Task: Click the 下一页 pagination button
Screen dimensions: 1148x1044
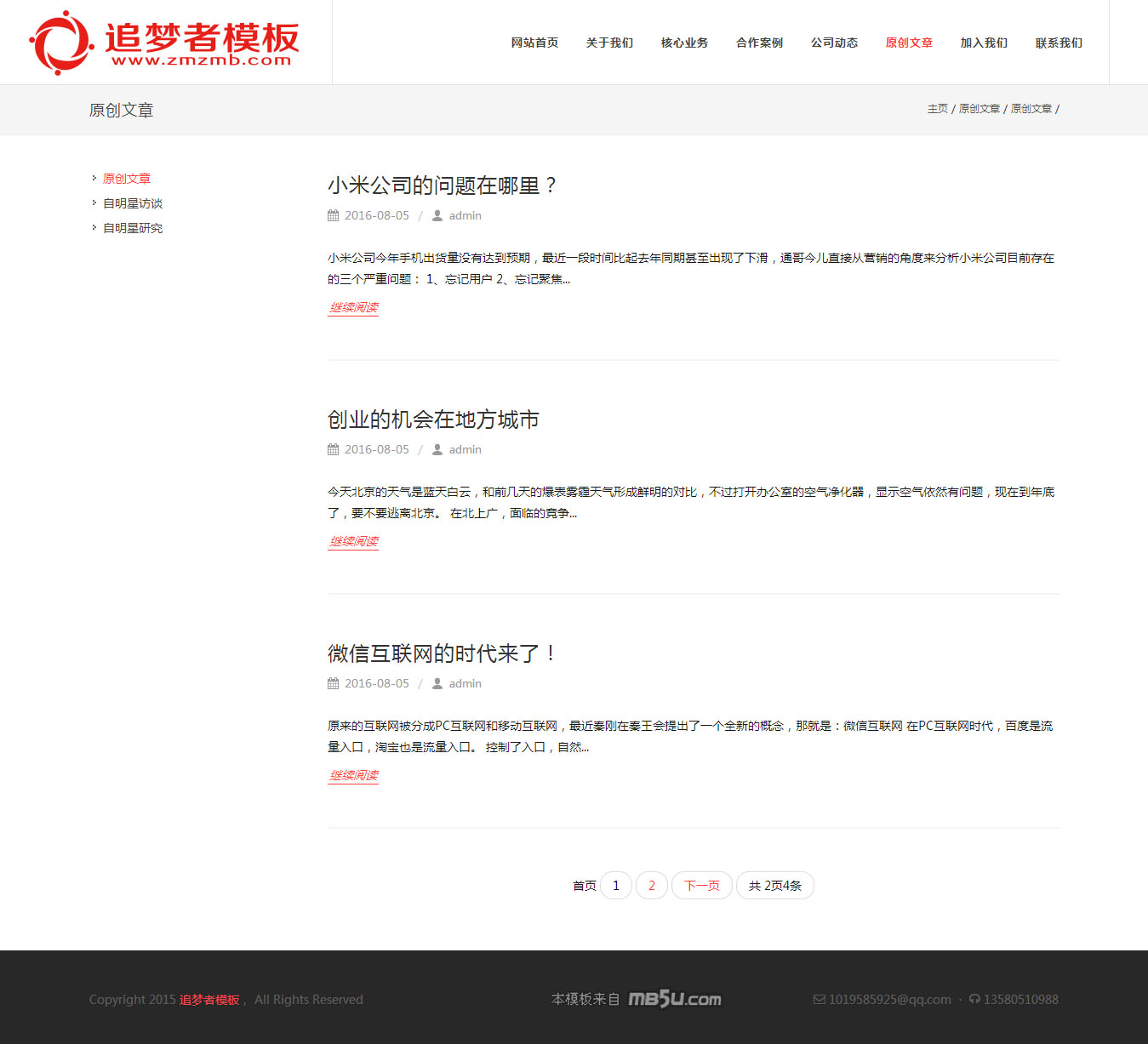Action: click(701, 886)
